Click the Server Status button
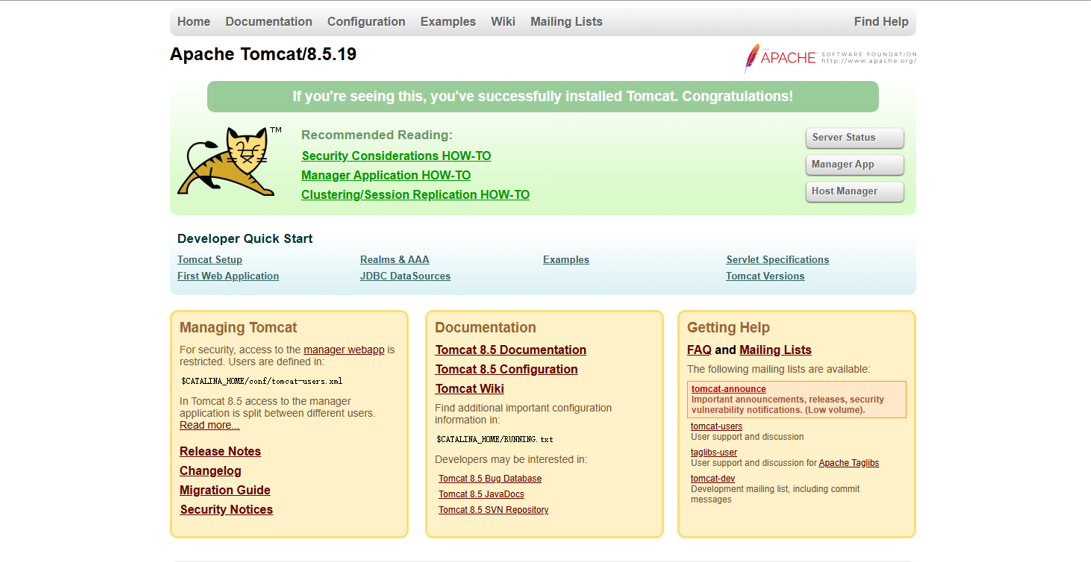This screenshot has height=562, width=1091. tap(854, 138)
